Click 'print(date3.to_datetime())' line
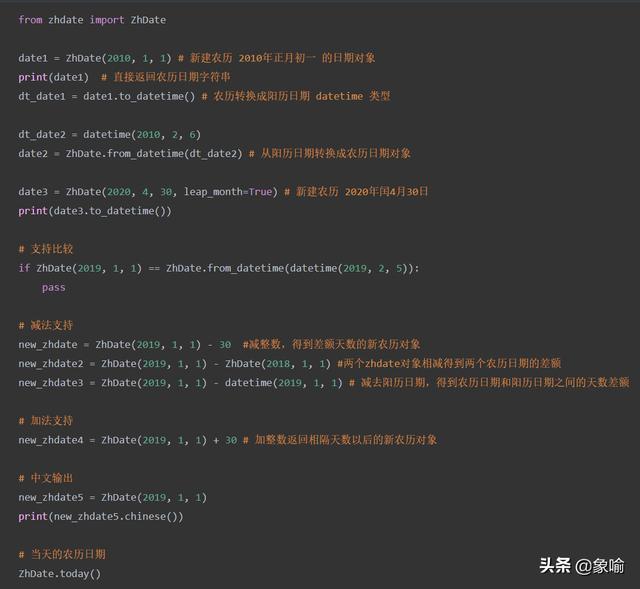This screenshot has height=589, width=640. click(x=95, y=211)
